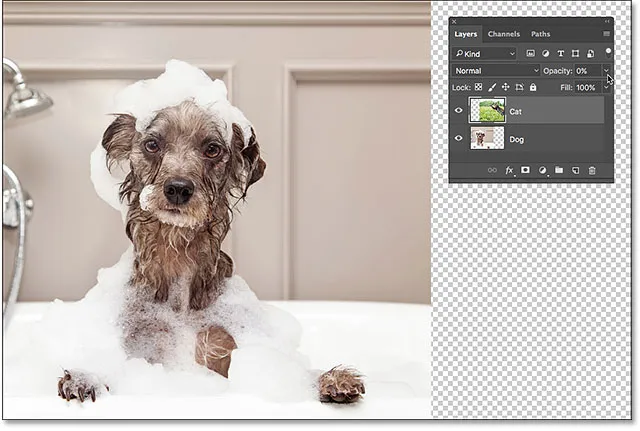Click the pixel layer filter icon
The width and height of the screenshot is (640, 431).
click(x=531, y=53)
